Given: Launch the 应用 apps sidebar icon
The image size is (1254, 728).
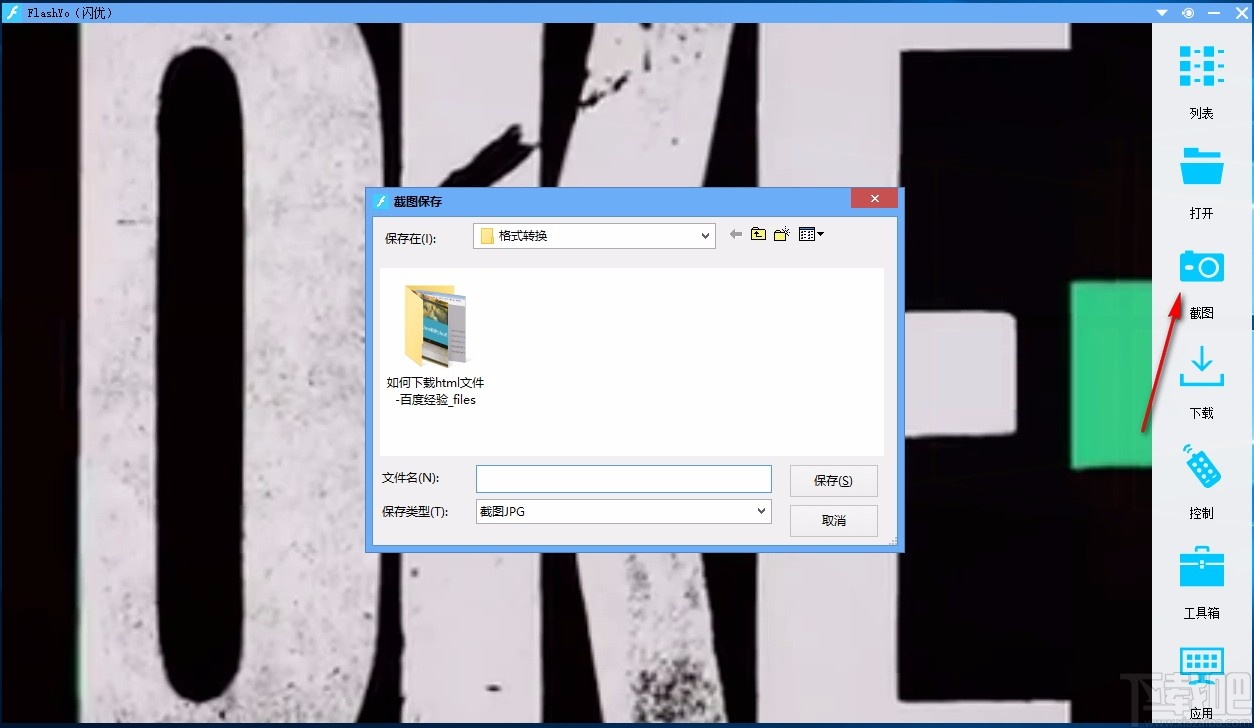Looking at the screenshot, I should 1200,665.
